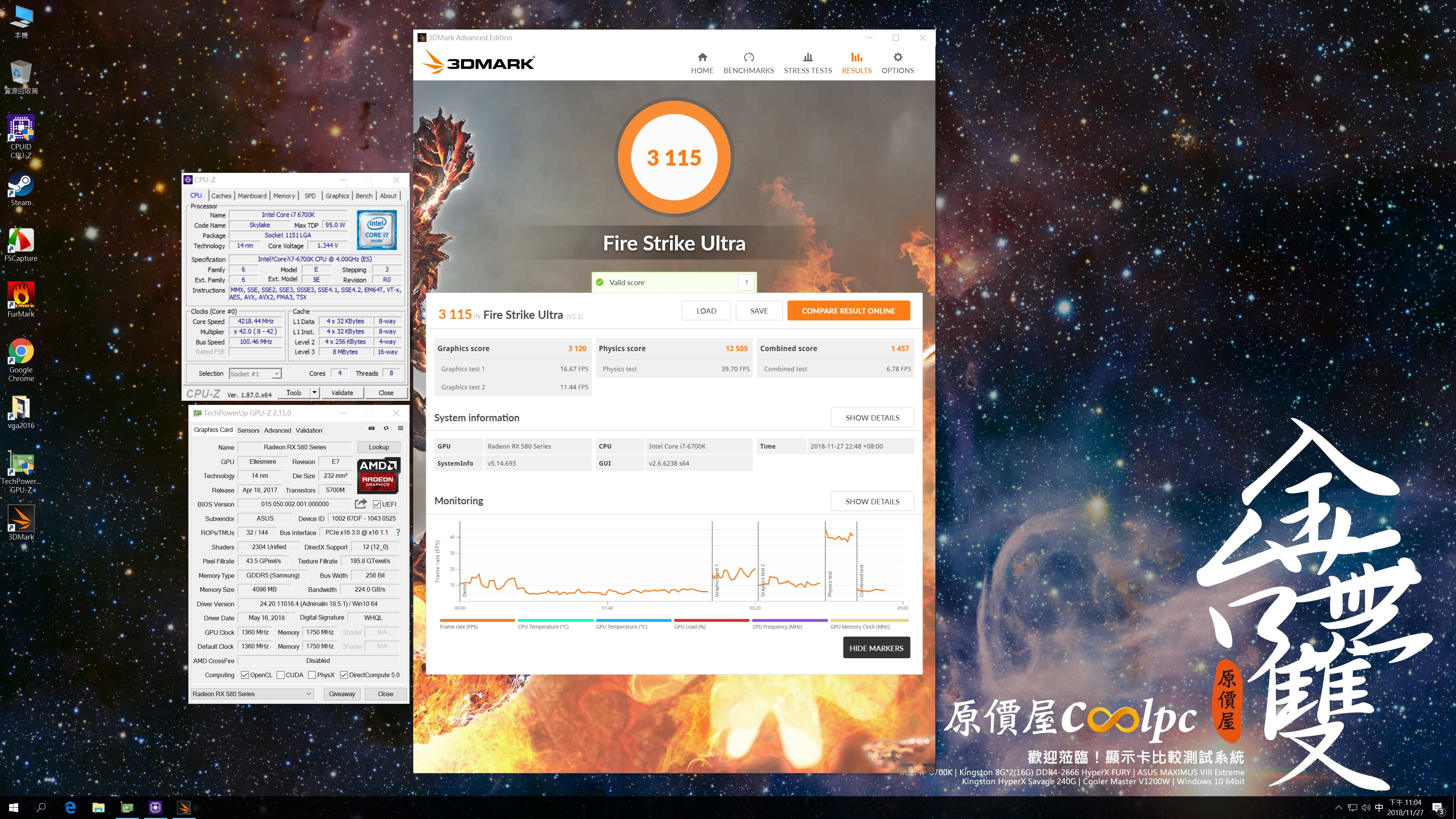Open the FurMark desktop shortcut
The image size is (1456, 819).
(21, 300)
